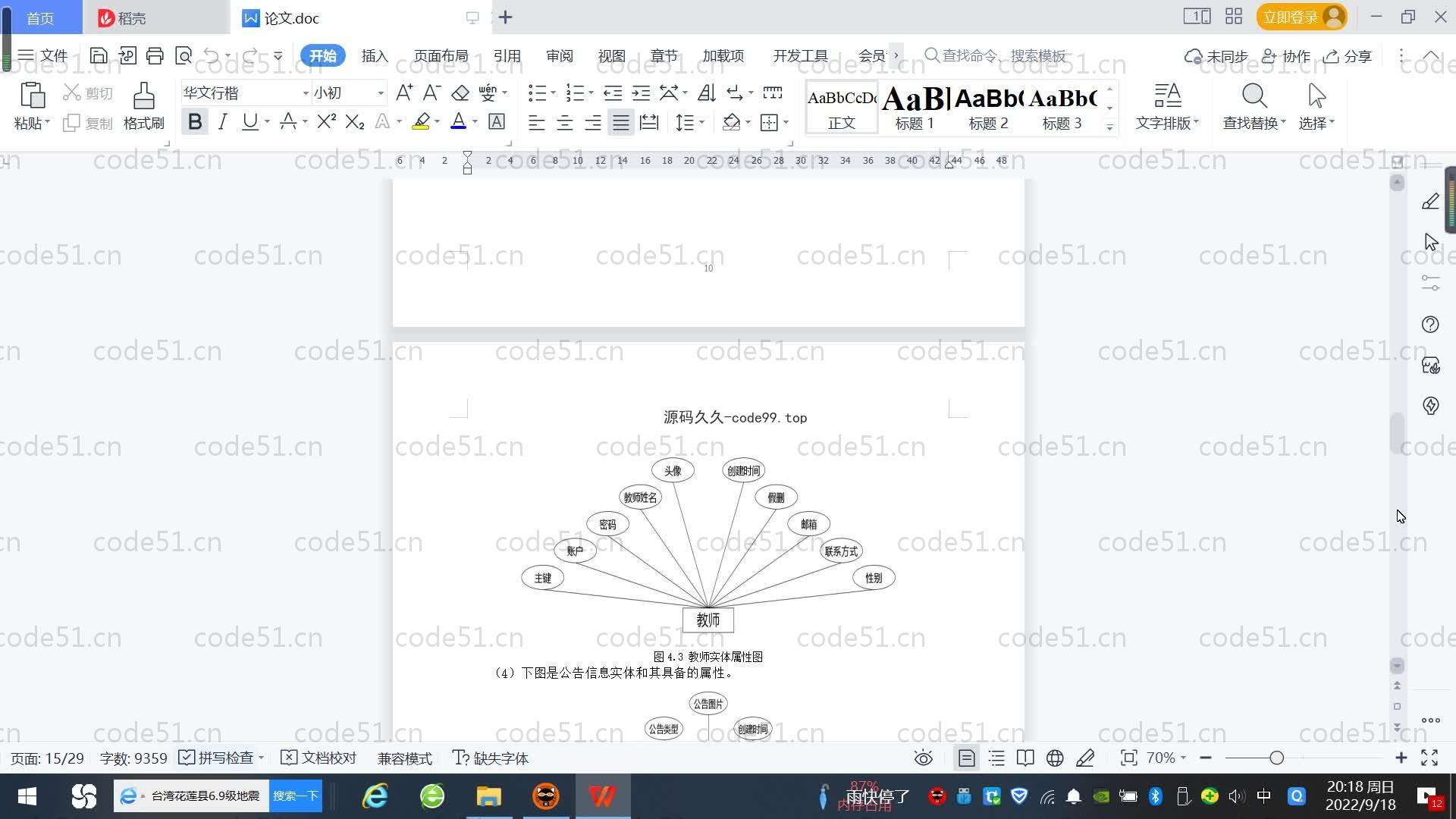This screenshot has height=819, width=1456.
Task: Click the help question mark in sidebar
Action: point(1430,325)
